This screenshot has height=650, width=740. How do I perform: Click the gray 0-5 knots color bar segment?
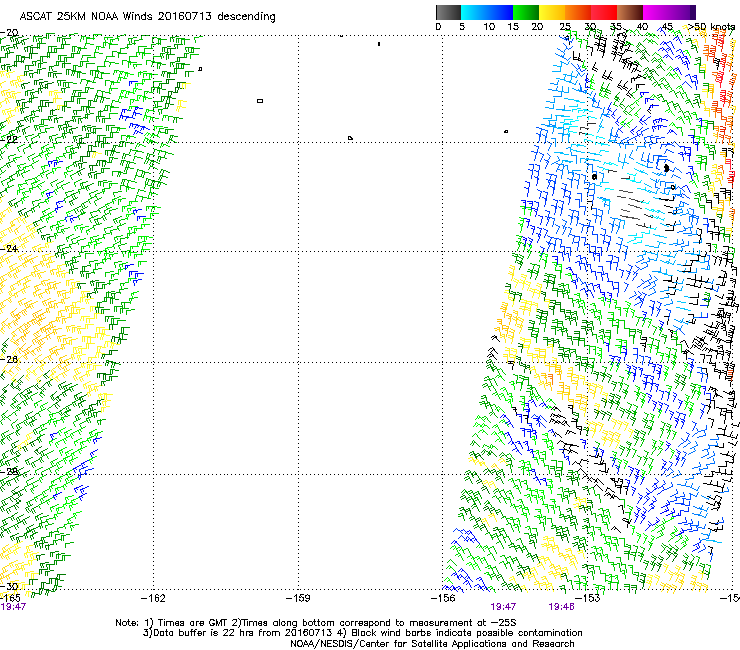coord(448,12)
